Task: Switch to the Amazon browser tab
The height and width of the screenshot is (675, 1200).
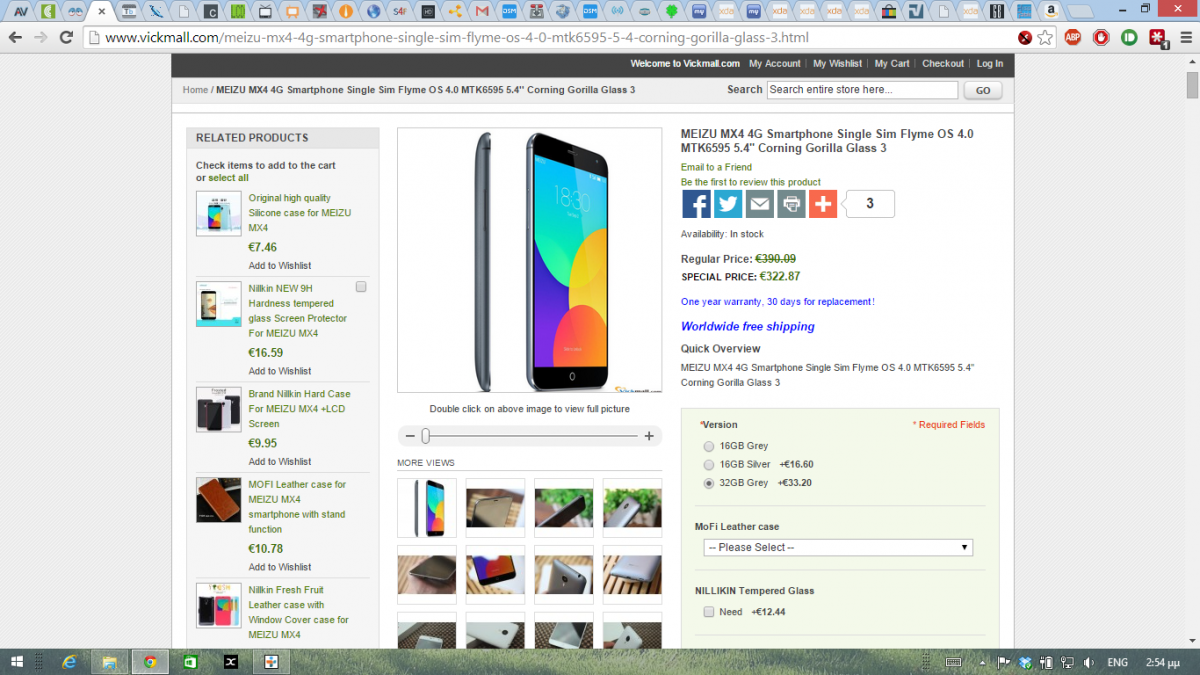Action: [x=1050, y=12]
